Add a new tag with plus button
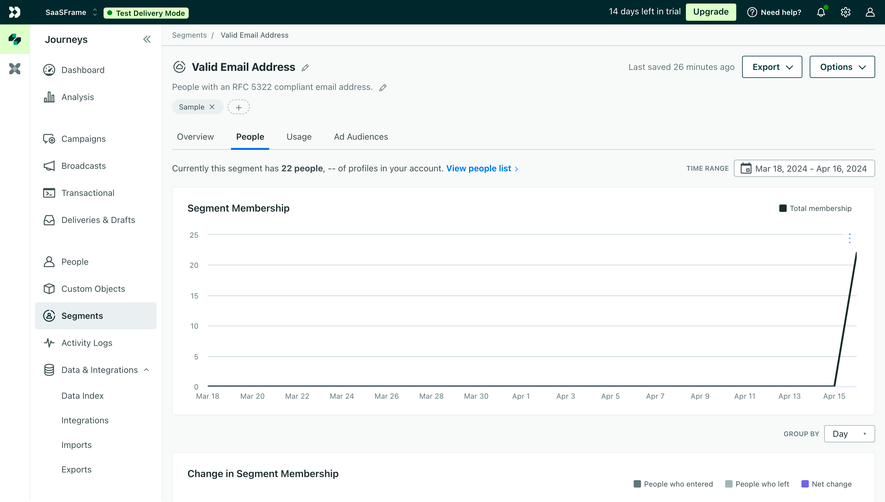The height and width of the screenshot is (502, 885). tap(239, 107)
